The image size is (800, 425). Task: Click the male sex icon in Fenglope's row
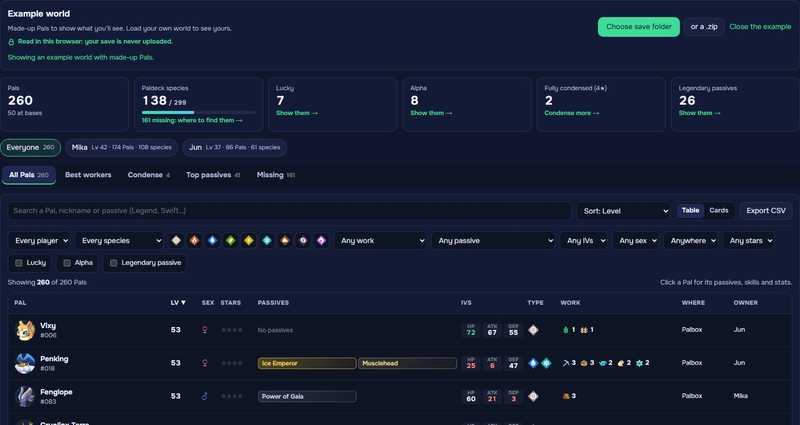point(205,396)
